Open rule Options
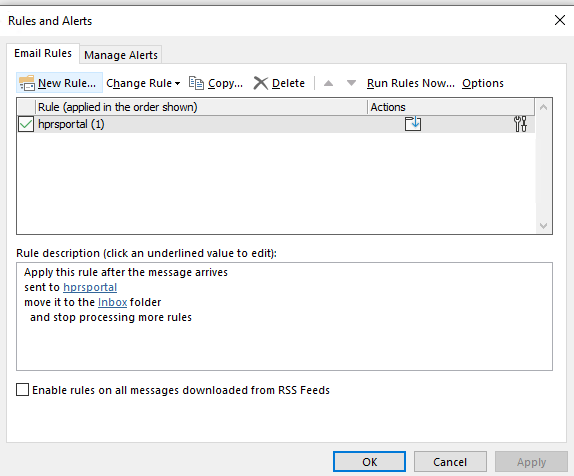The image size is (574, 476). click(x=483, y=83)
